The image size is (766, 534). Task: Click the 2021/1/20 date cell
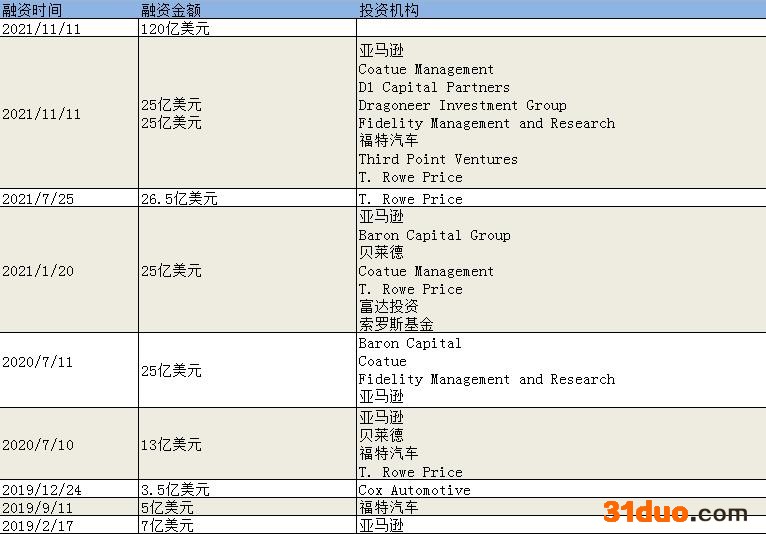(38, 271)
